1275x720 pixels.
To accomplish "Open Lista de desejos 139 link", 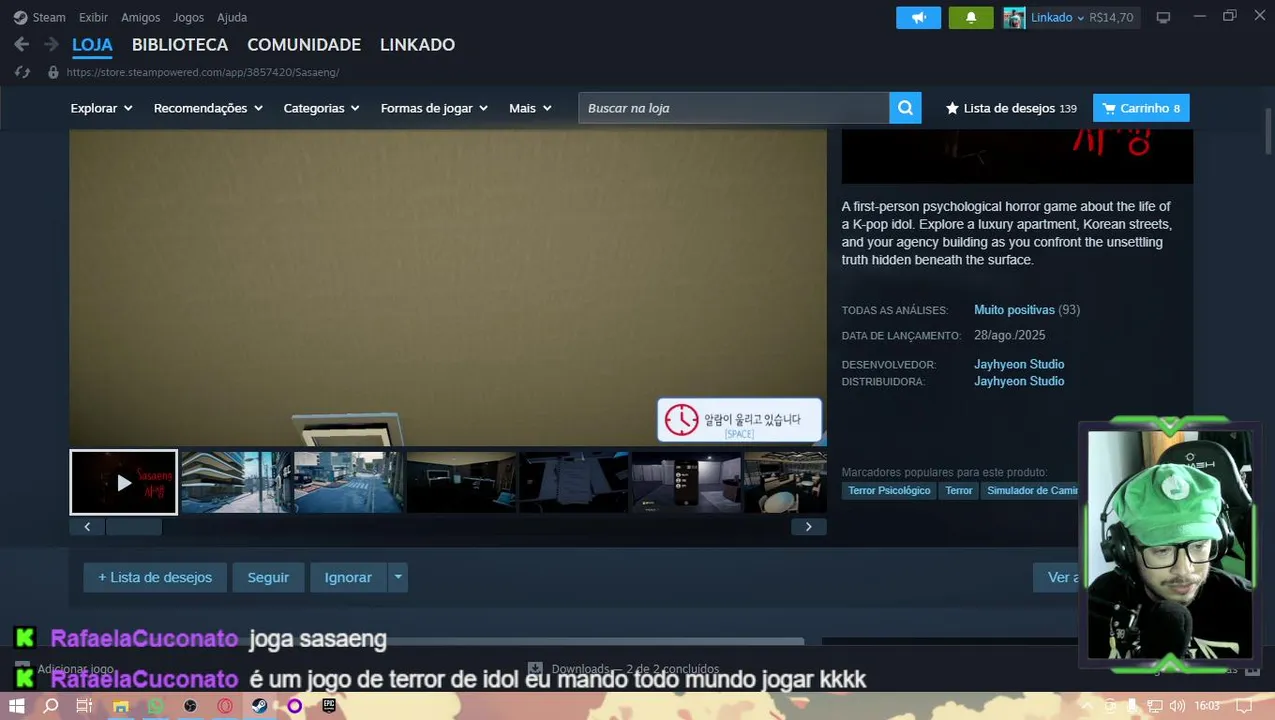I will (x=1011, y=108).
